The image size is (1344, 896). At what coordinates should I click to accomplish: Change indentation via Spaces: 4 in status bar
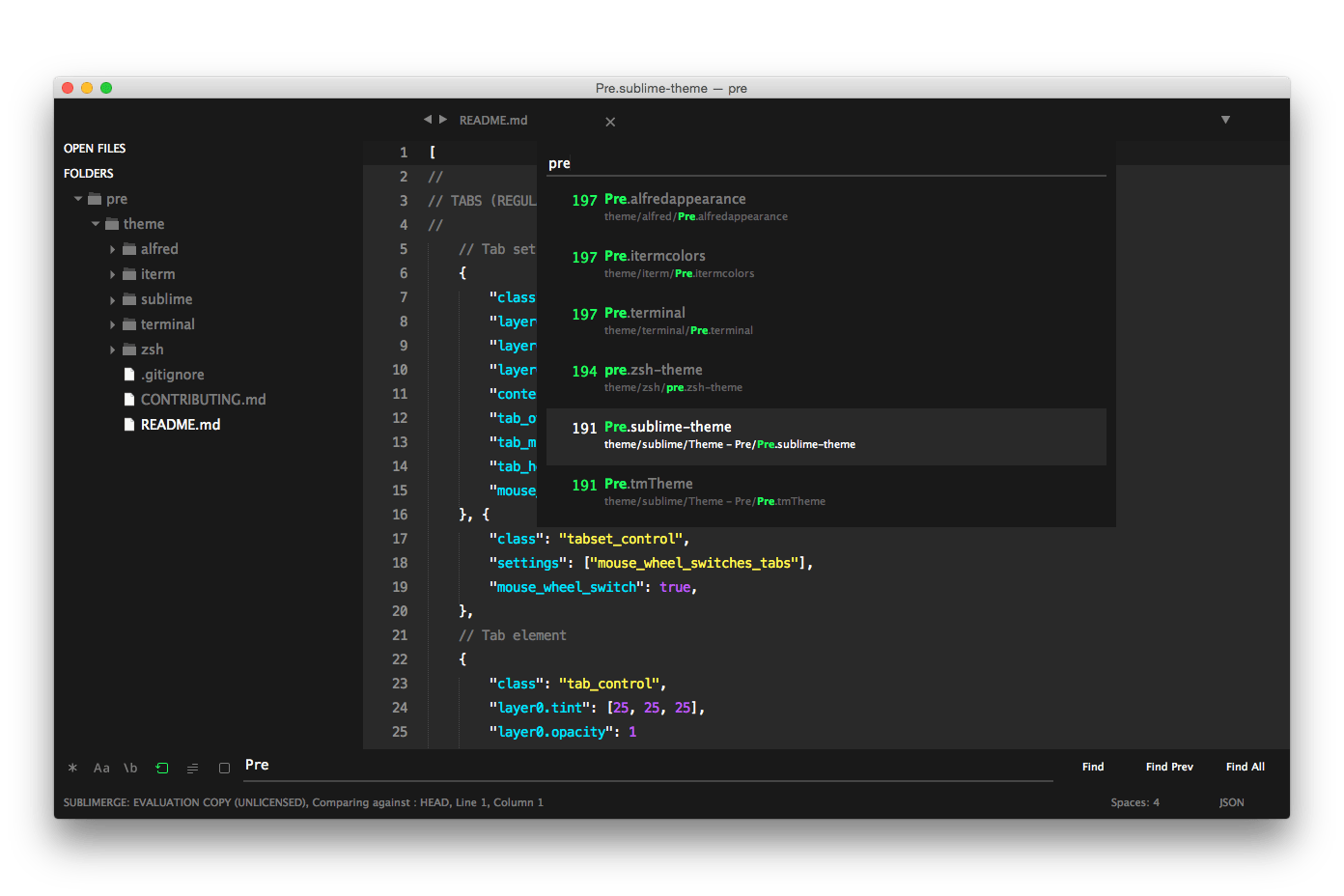[1134, 801]
